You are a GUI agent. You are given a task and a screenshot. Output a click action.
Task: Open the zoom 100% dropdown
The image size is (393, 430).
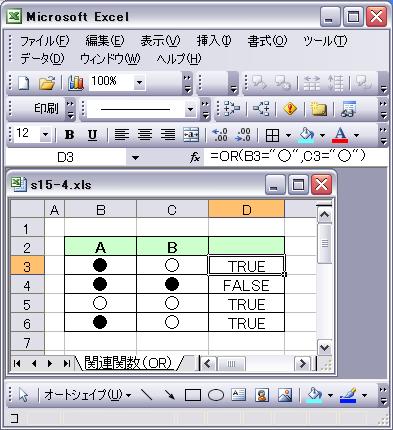(139, 82)
